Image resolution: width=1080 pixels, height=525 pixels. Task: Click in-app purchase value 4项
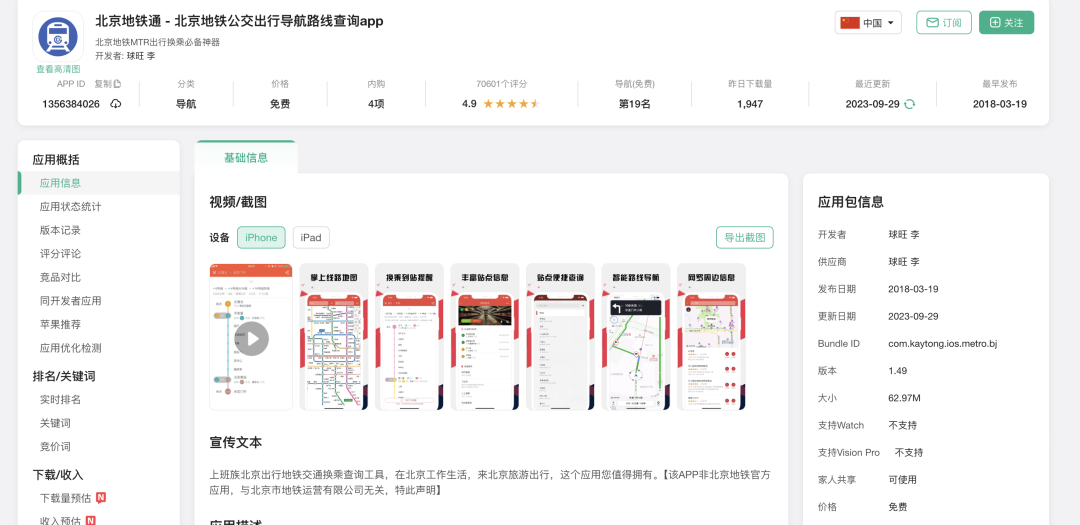[x=376, y=104]
